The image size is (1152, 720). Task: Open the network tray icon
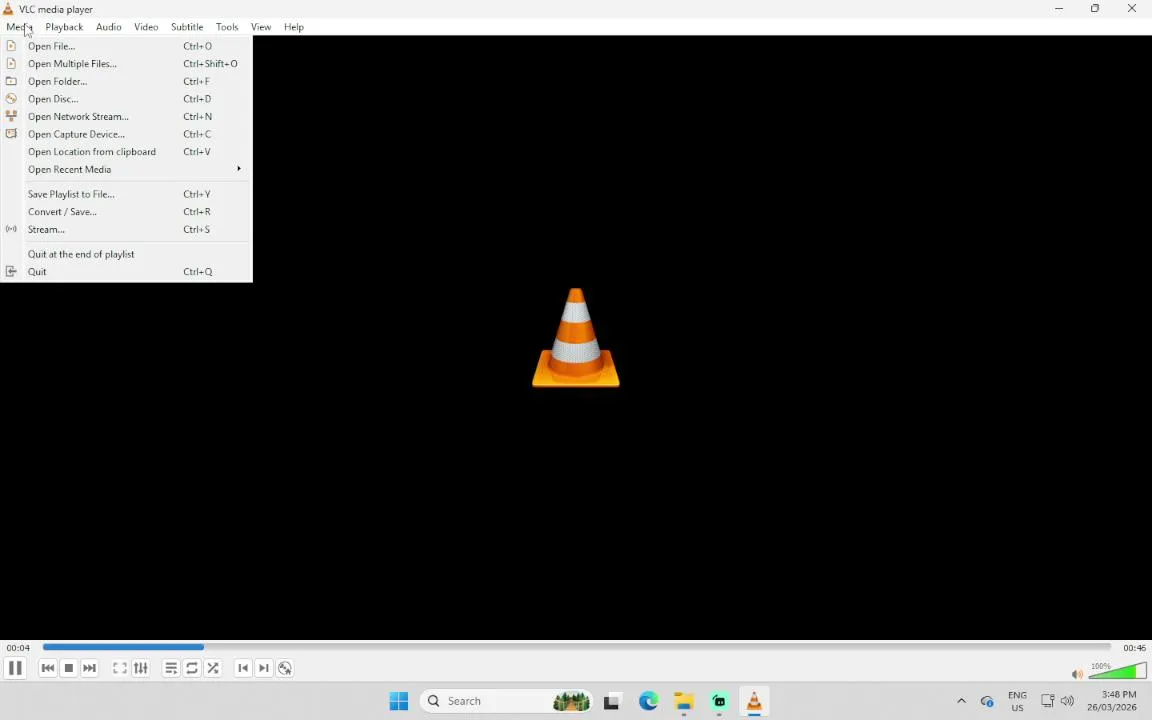1048,701
